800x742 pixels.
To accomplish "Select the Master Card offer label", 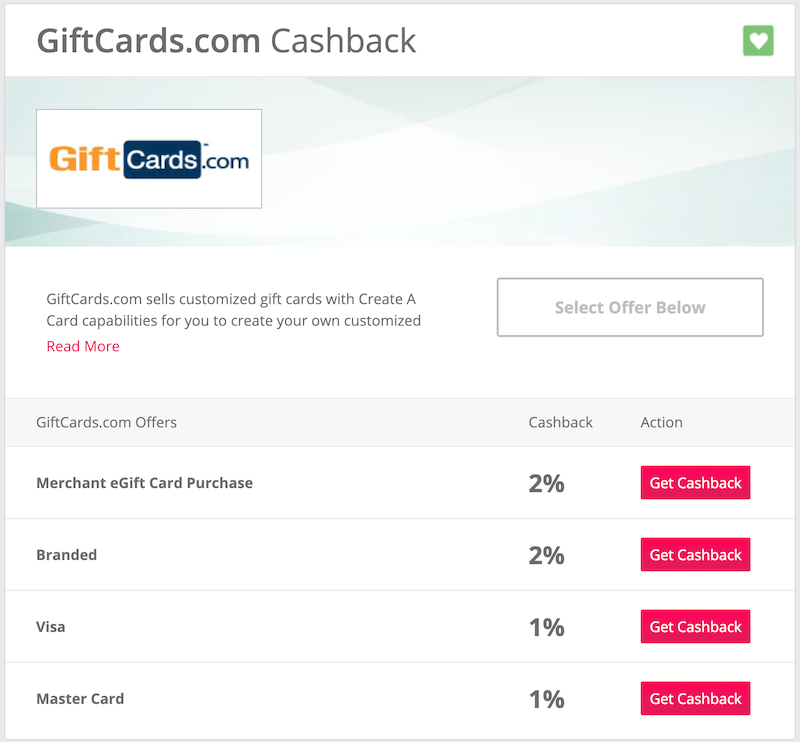I will coord(80,699).
